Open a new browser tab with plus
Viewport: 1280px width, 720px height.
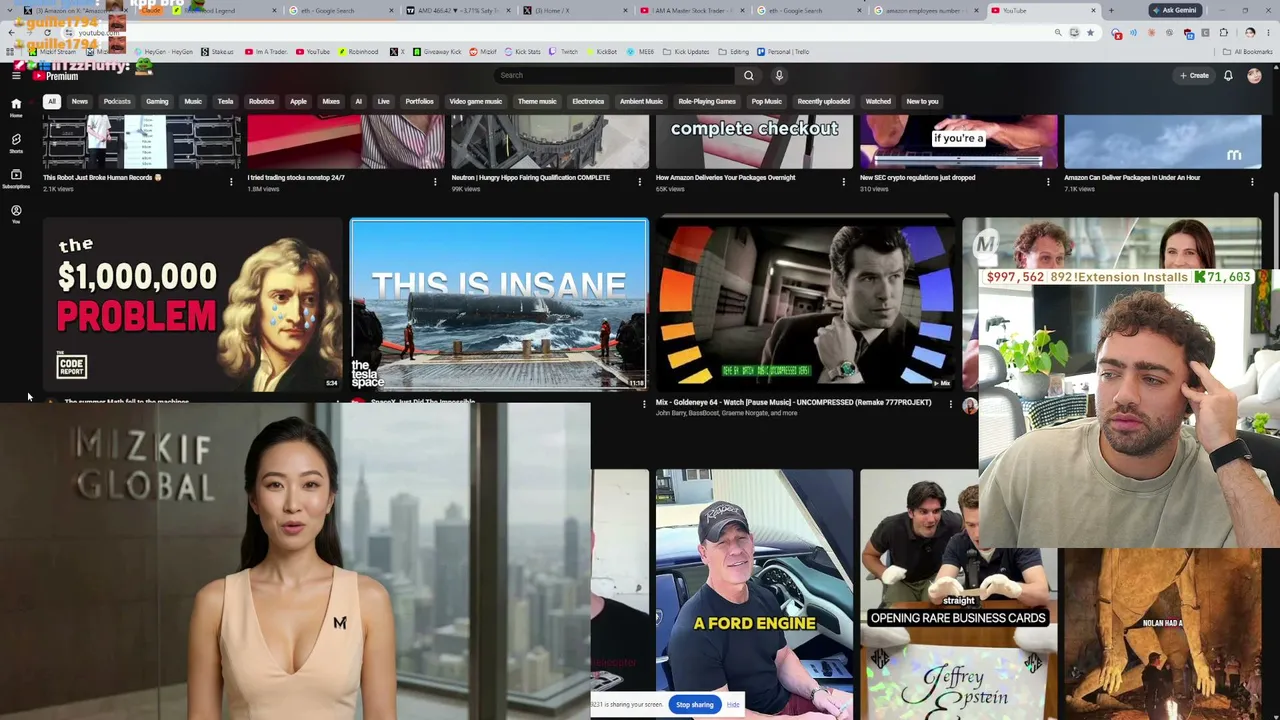pos(1110,10)
